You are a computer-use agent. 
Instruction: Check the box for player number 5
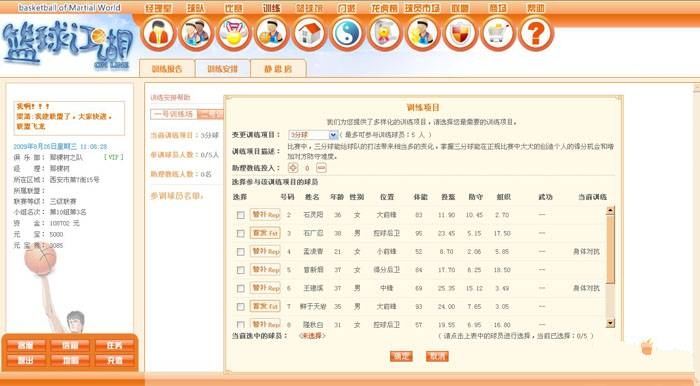click(241, 270)
